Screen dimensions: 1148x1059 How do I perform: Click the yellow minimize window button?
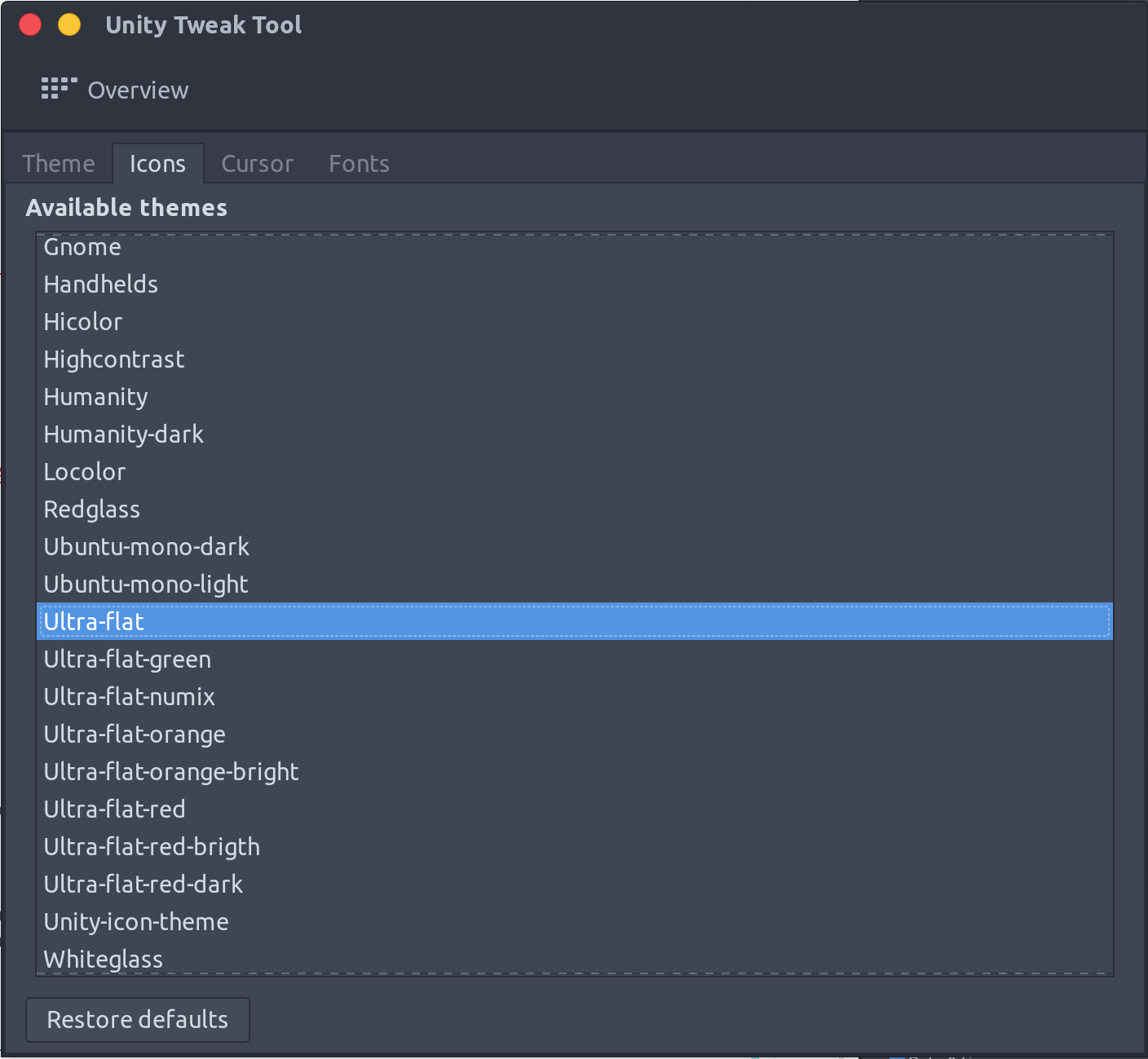tap(69, 24)
